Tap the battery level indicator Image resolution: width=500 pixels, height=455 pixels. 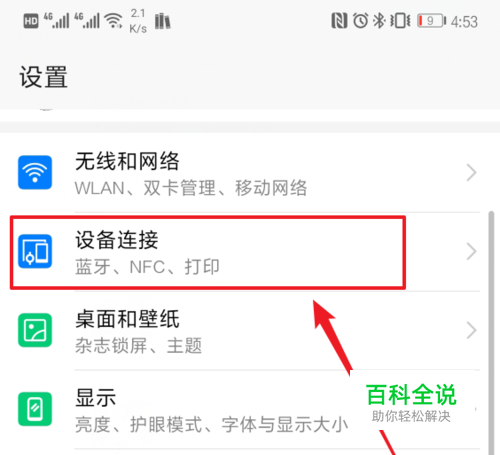[432, 21]
